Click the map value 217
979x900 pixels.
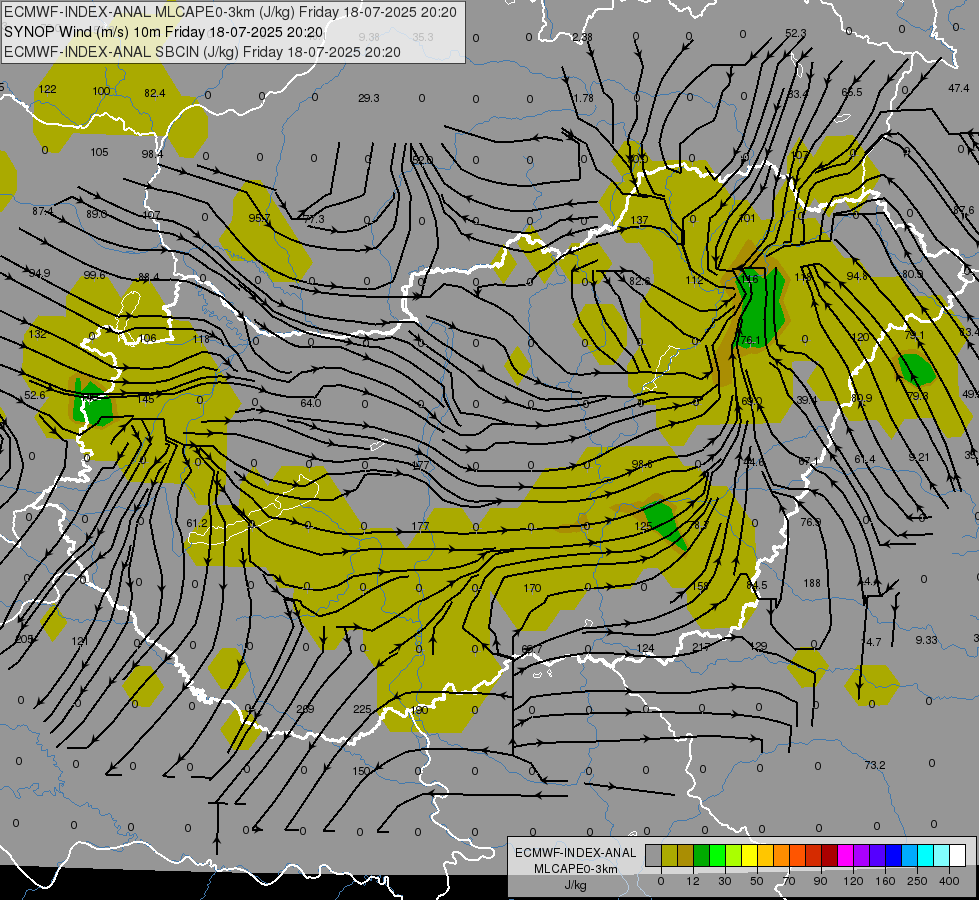(x=701, y=647)
